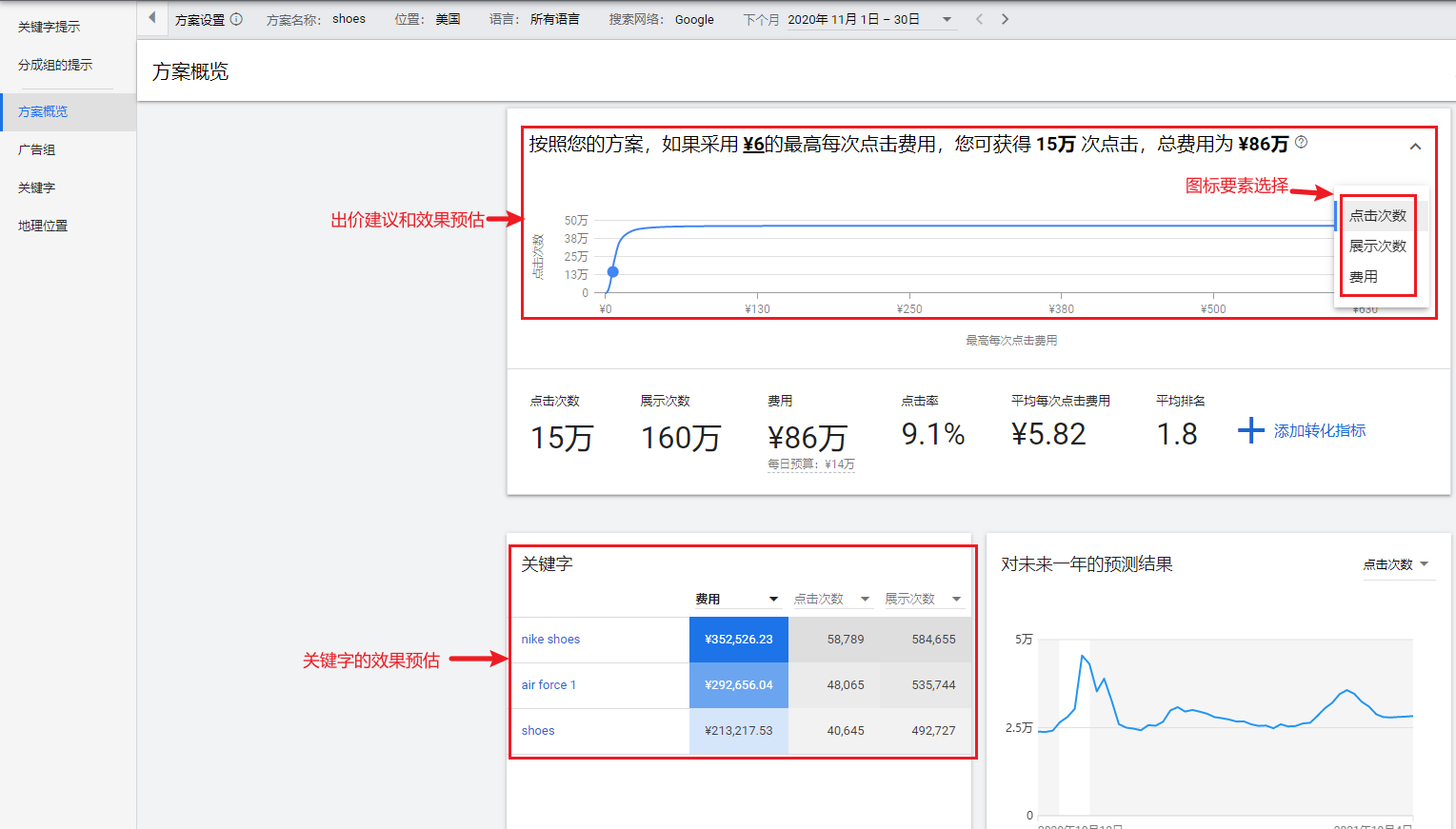Click the 方案概览 page heading
This screenshot has height=829, width=1456.
tap(190, 71)
